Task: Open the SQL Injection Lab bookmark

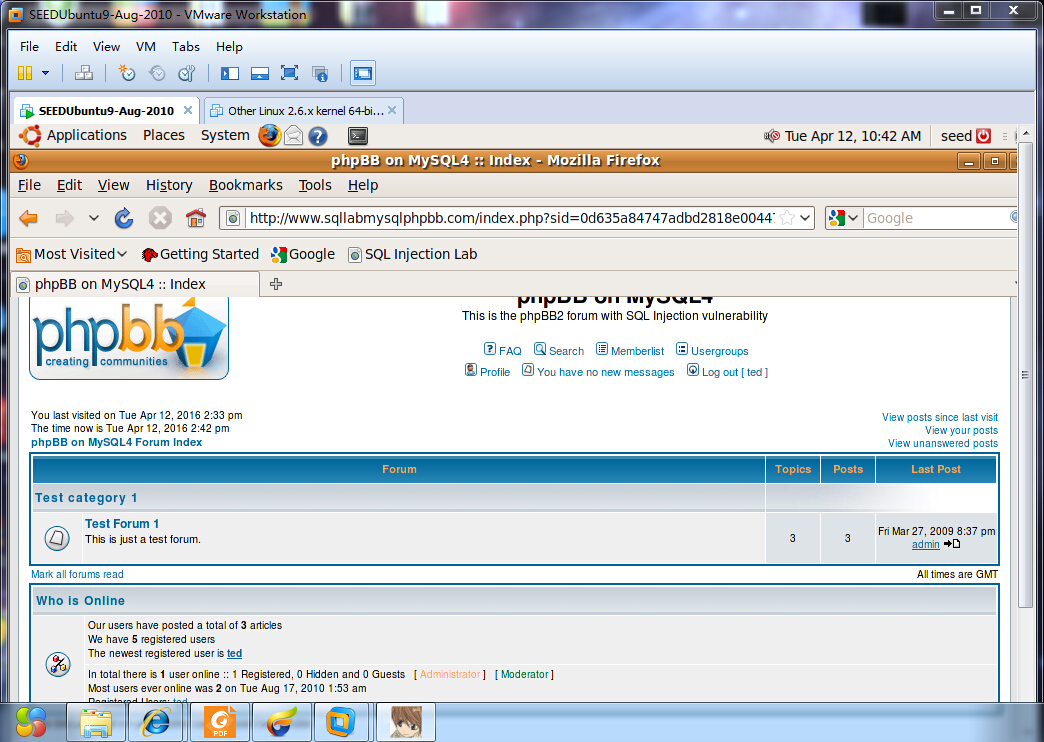Action: (x=413, y=254)
